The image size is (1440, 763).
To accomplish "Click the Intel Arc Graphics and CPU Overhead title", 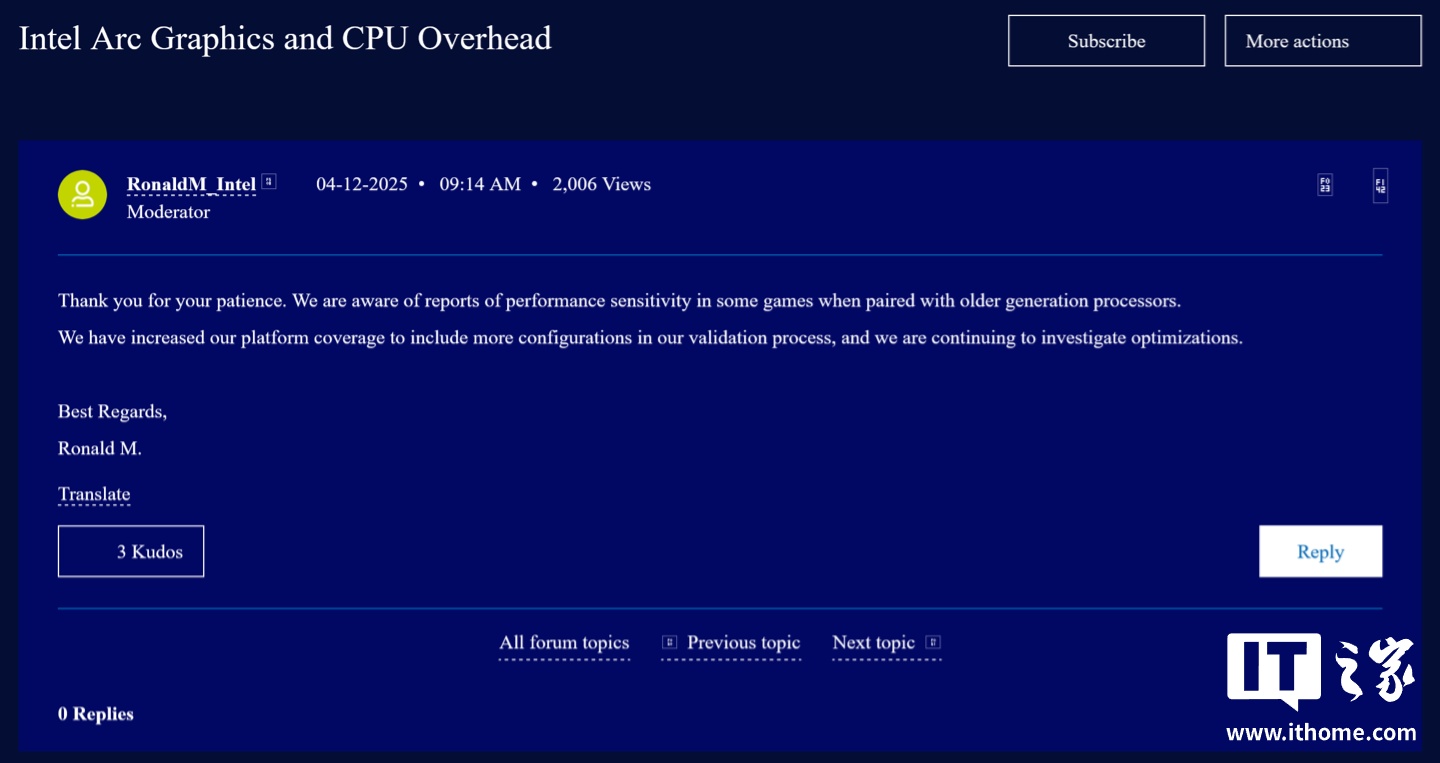I will (x=285, y=38).
